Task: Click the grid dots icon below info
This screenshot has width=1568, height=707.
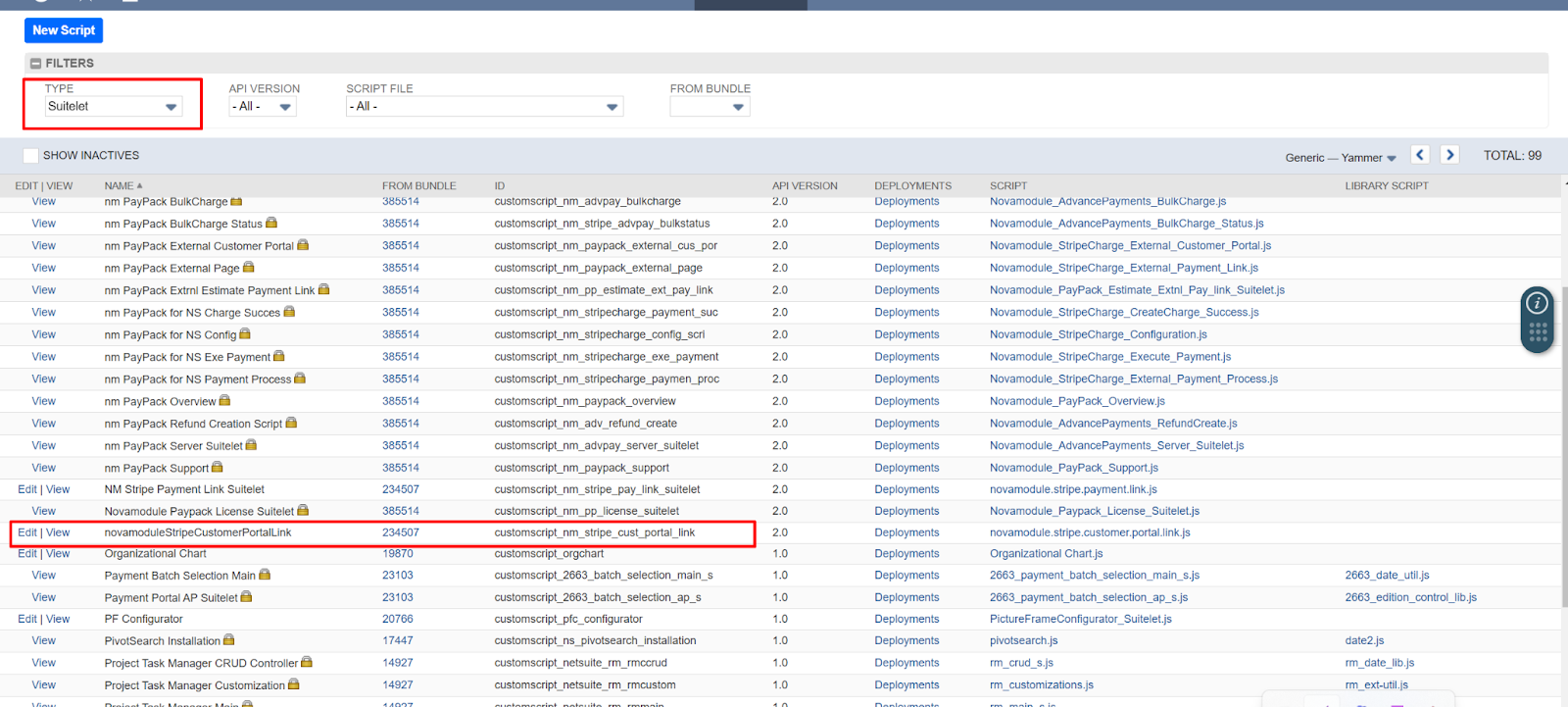Action: click(1537, 333)
